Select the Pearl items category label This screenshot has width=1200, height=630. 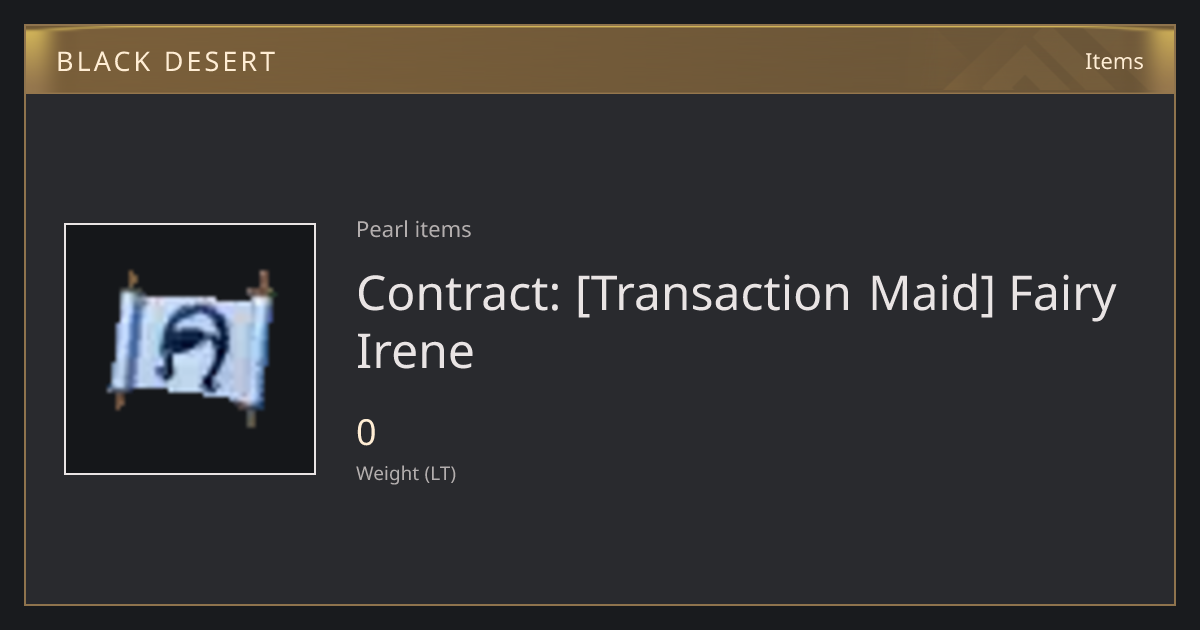tap(413, 229)
